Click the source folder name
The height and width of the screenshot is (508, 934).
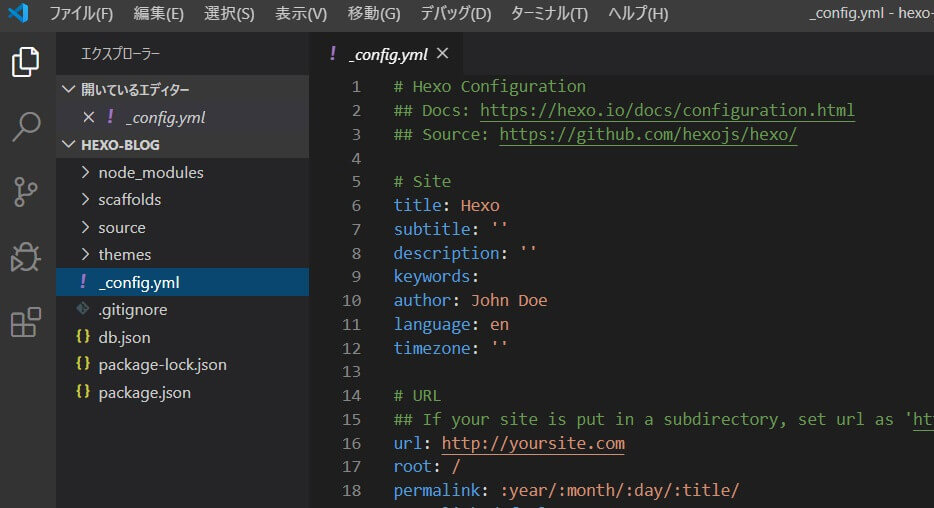coord(122,227)
